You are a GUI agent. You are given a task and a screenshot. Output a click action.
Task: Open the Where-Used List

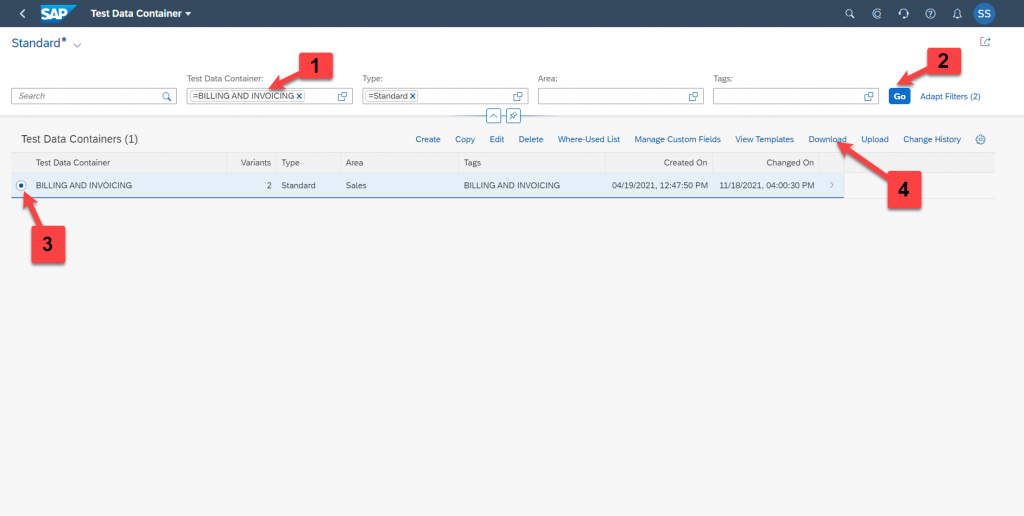588,139
